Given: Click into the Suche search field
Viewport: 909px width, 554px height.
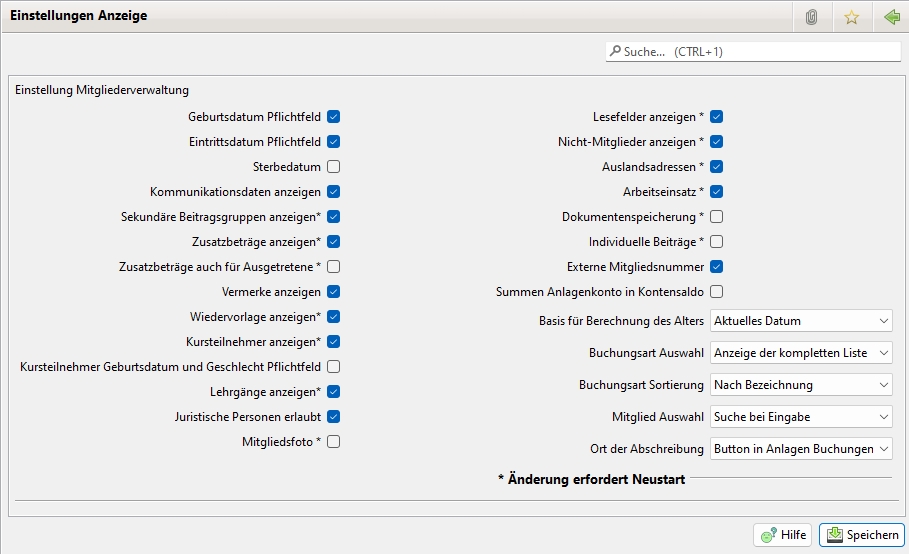Looking at the screenshot, I should pos(760,51).
